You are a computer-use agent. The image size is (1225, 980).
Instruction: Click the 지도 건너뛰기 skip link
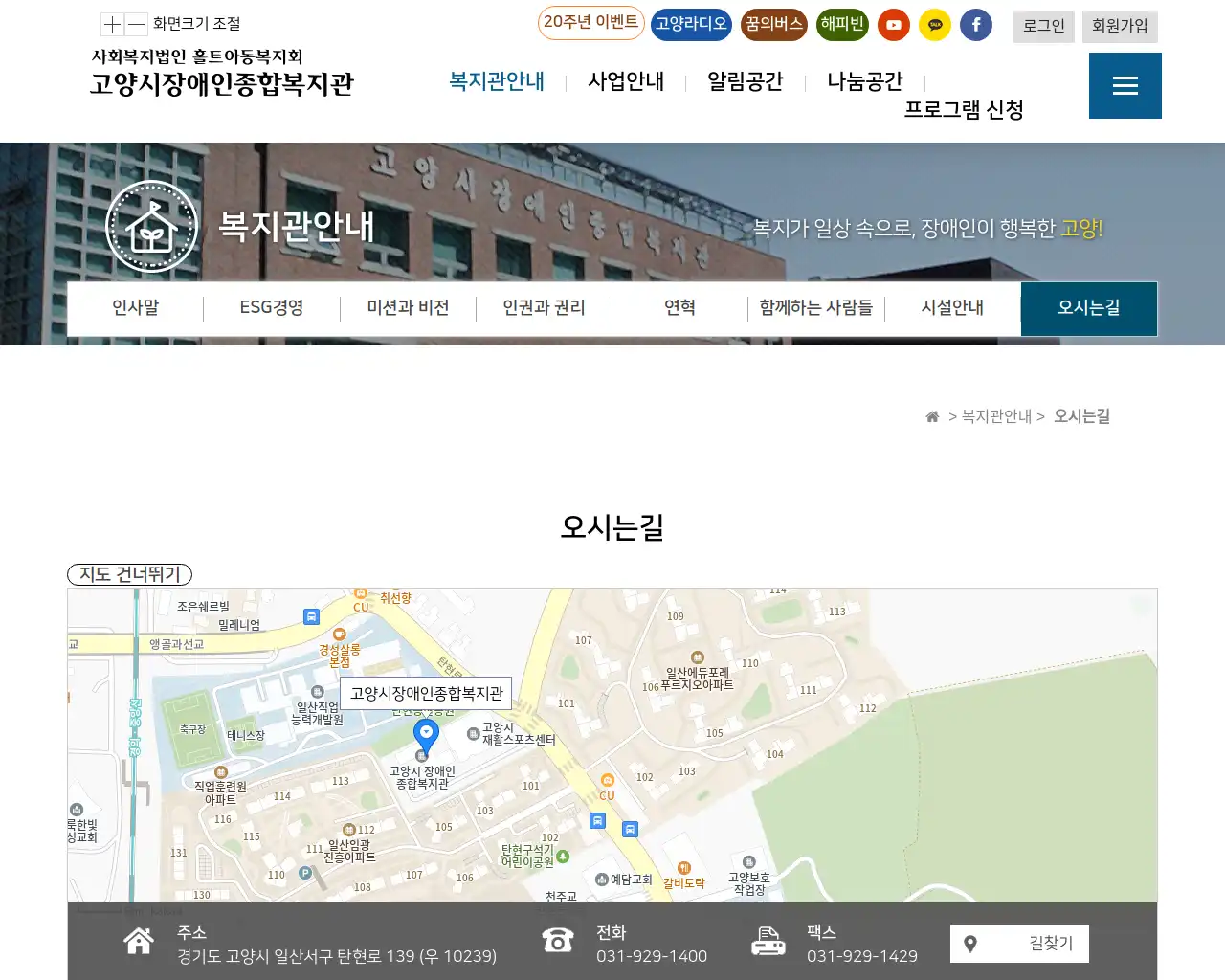coord(130,574)
